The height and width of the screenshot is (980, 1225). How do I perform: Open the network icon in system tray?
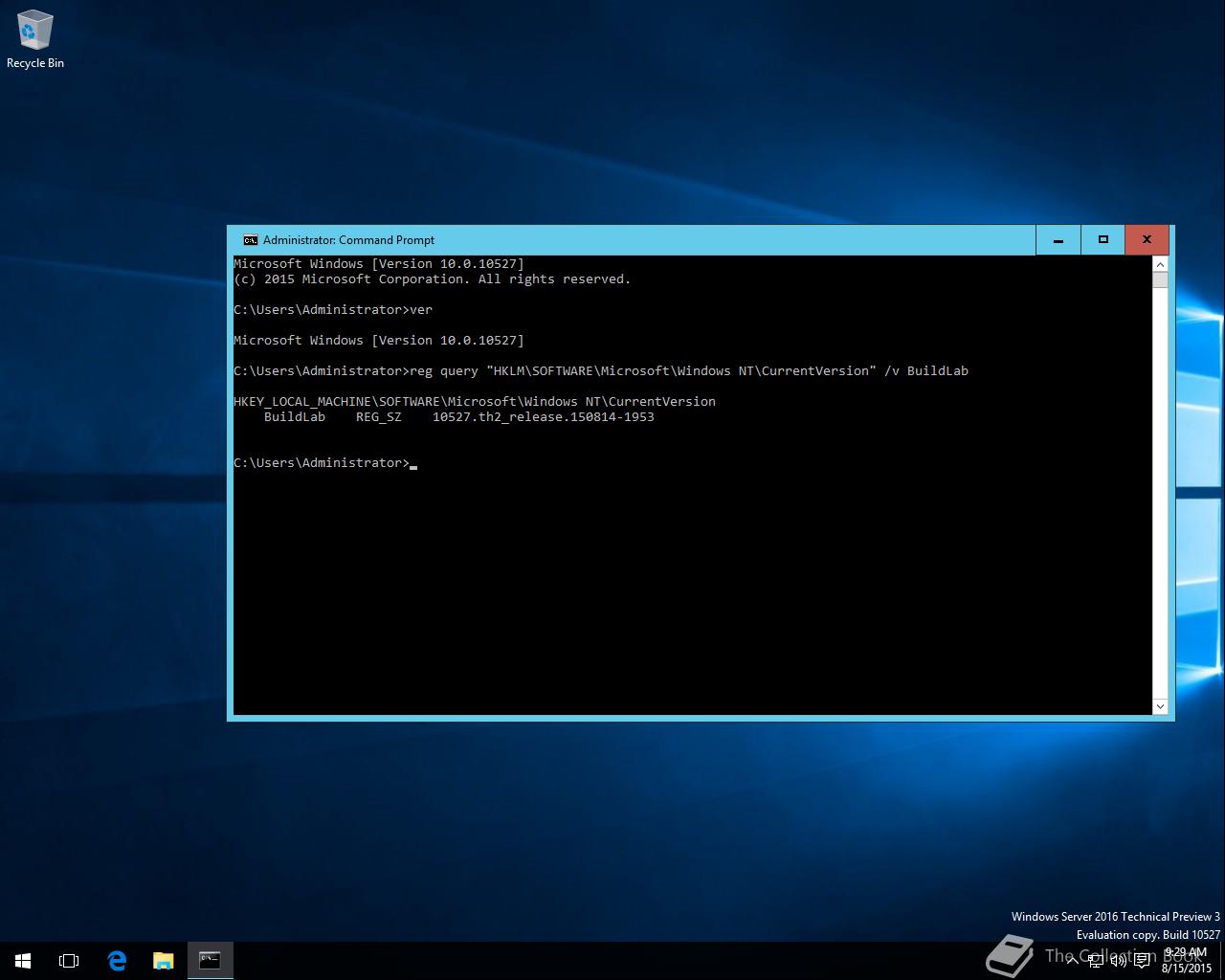[1096, 961]
